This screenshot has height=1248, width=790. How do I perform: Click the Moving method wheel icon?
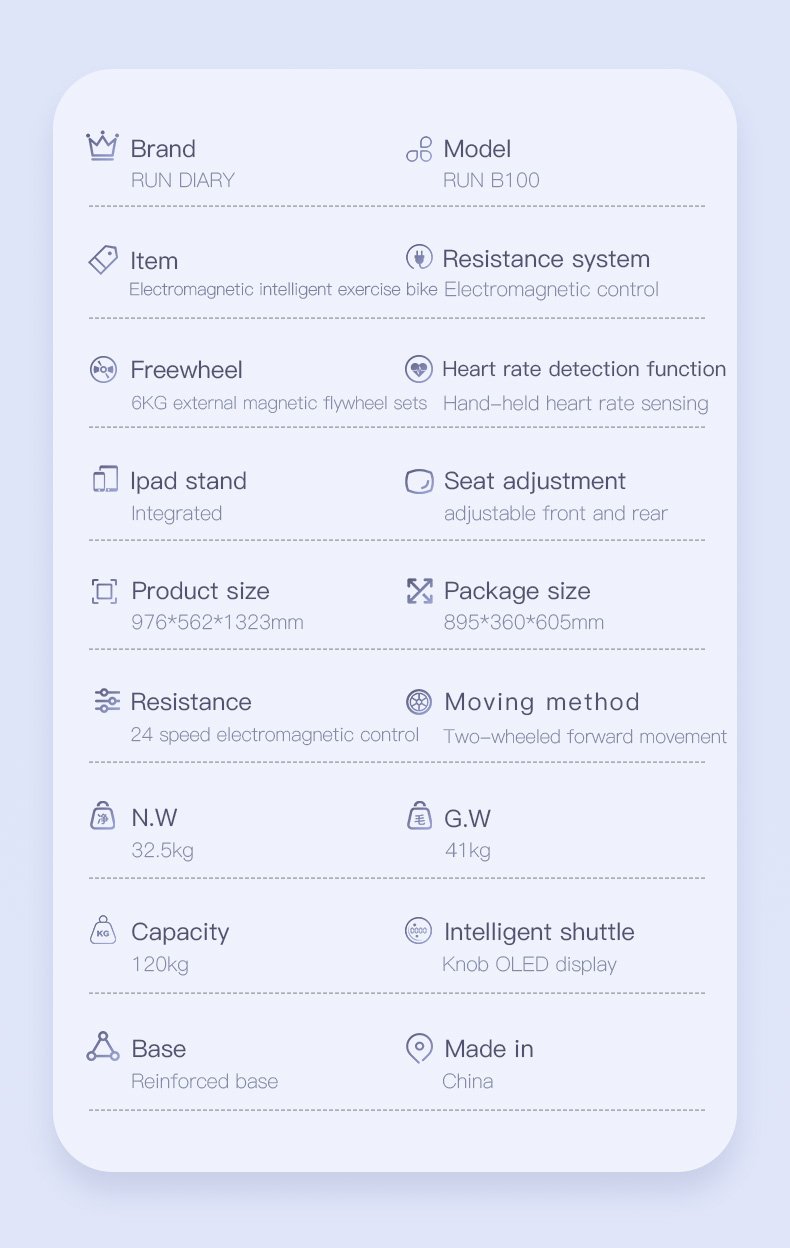[419, 702]
